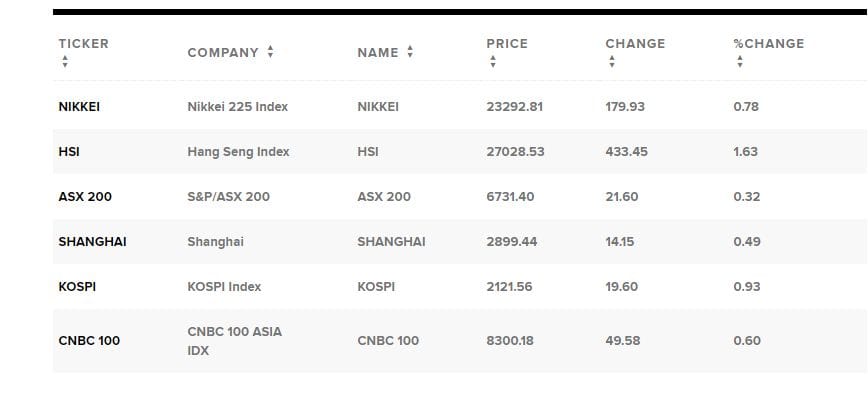868x393 pixels.
Task: Sort table by COMPANY header
Action: (223, 53)
